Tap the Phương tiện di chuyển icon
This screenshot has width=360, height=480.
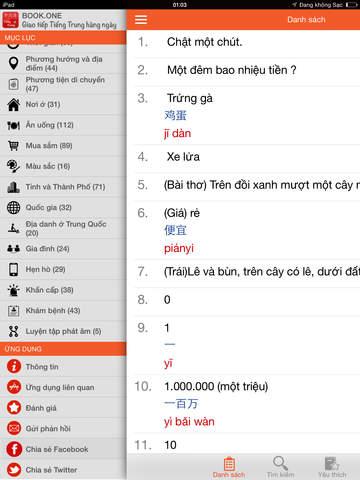click(13, 84)
